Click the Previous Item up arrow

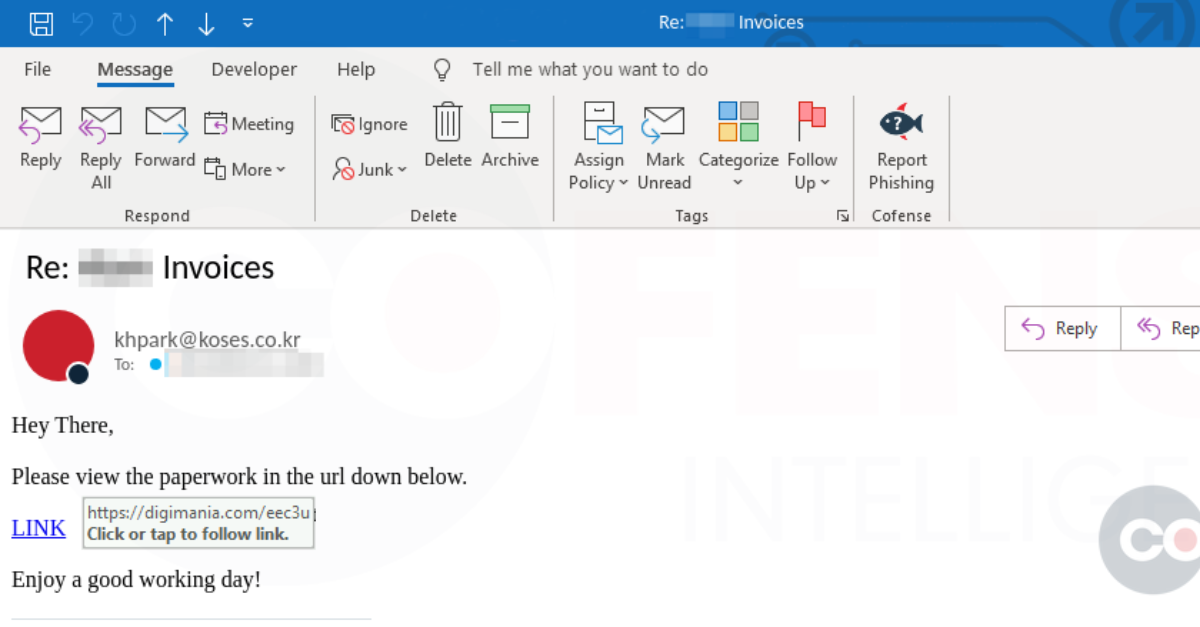(x=165, y=24)
